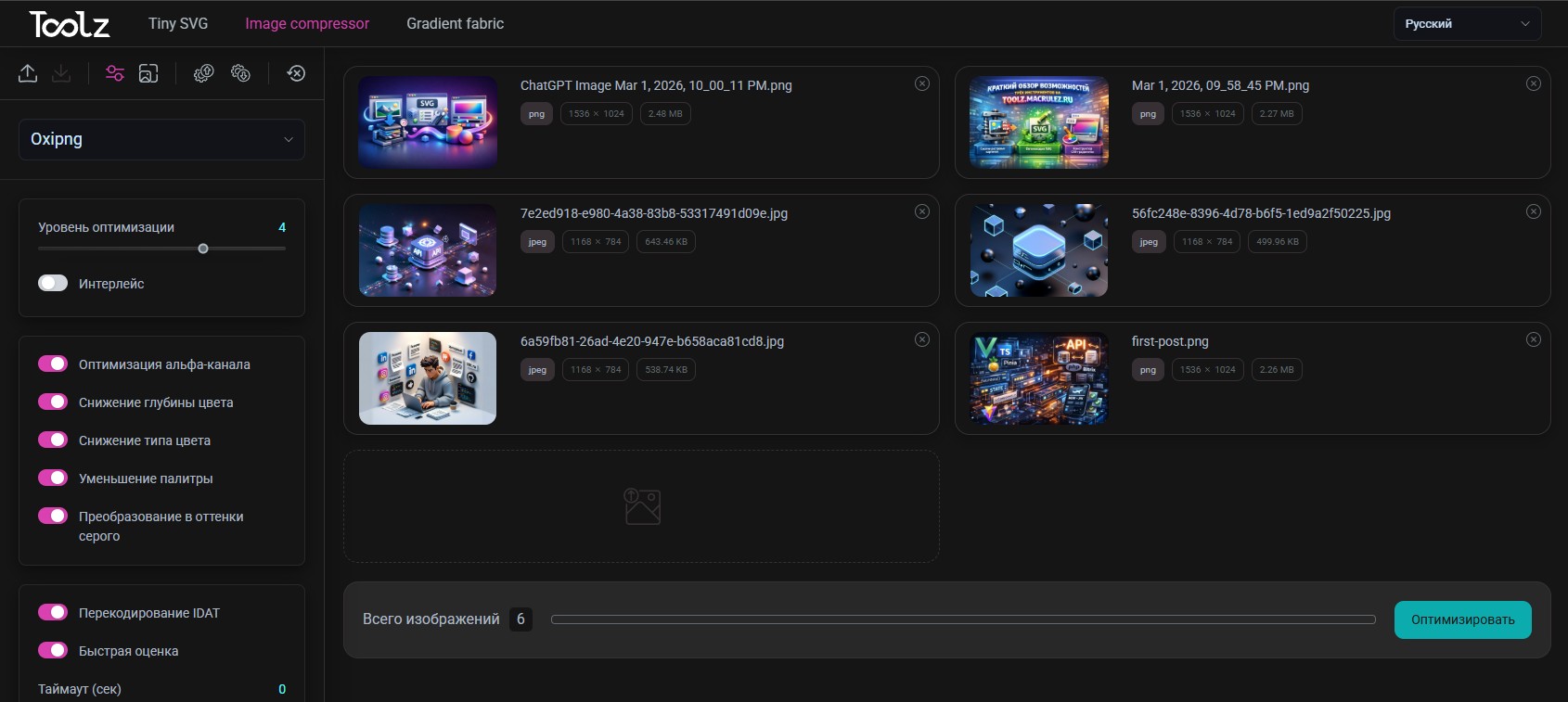Click the image resize icon
Viewport: 1568px width, 702px height.
pyautogui.click(x=148, y=73)
